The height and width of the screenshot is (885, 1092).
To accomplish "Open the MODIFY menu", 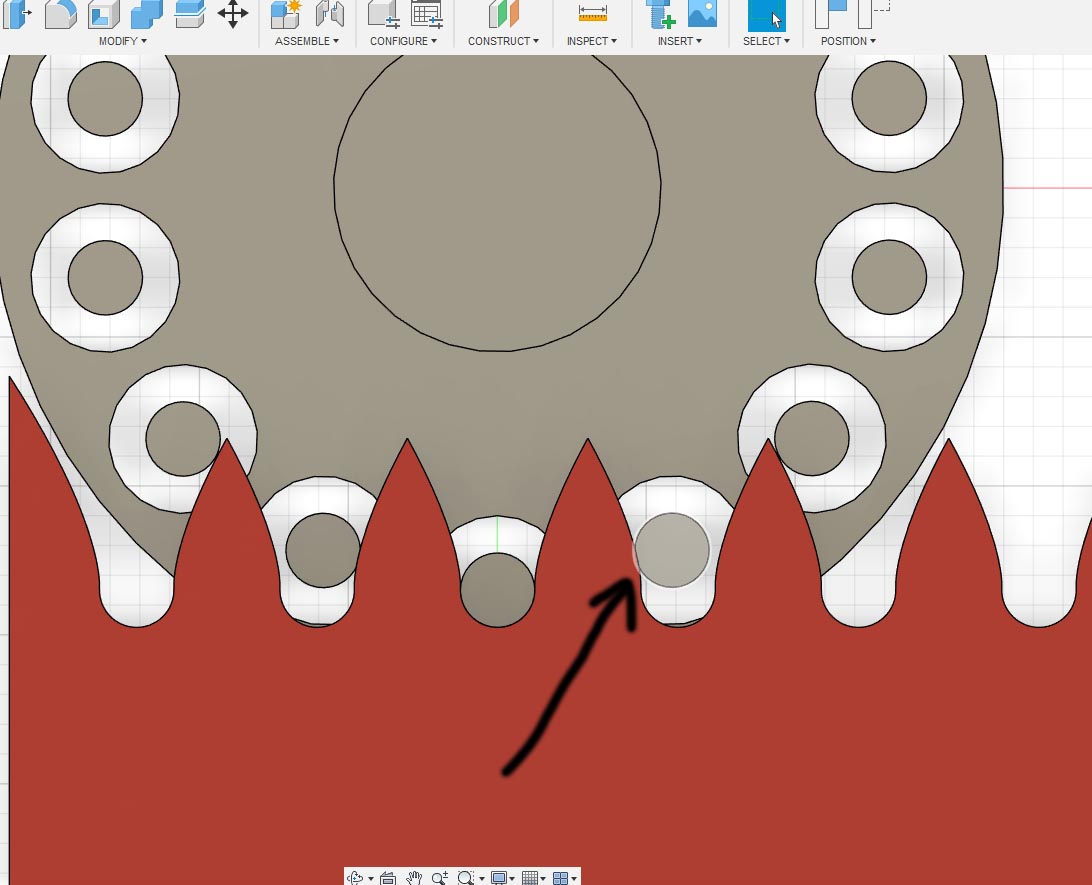I will click(120, 41).
